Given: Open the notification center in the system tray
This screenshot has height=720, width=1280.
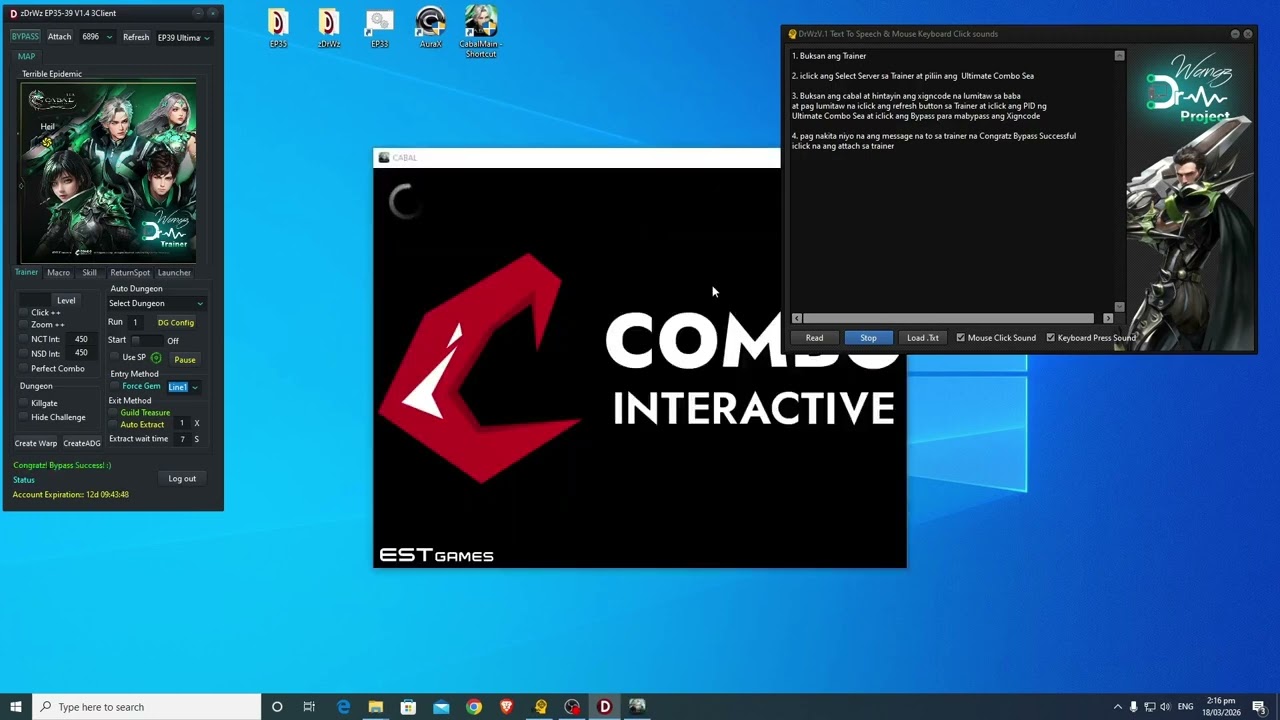Looking at the screenshot, I should [x=1259, y=707].
